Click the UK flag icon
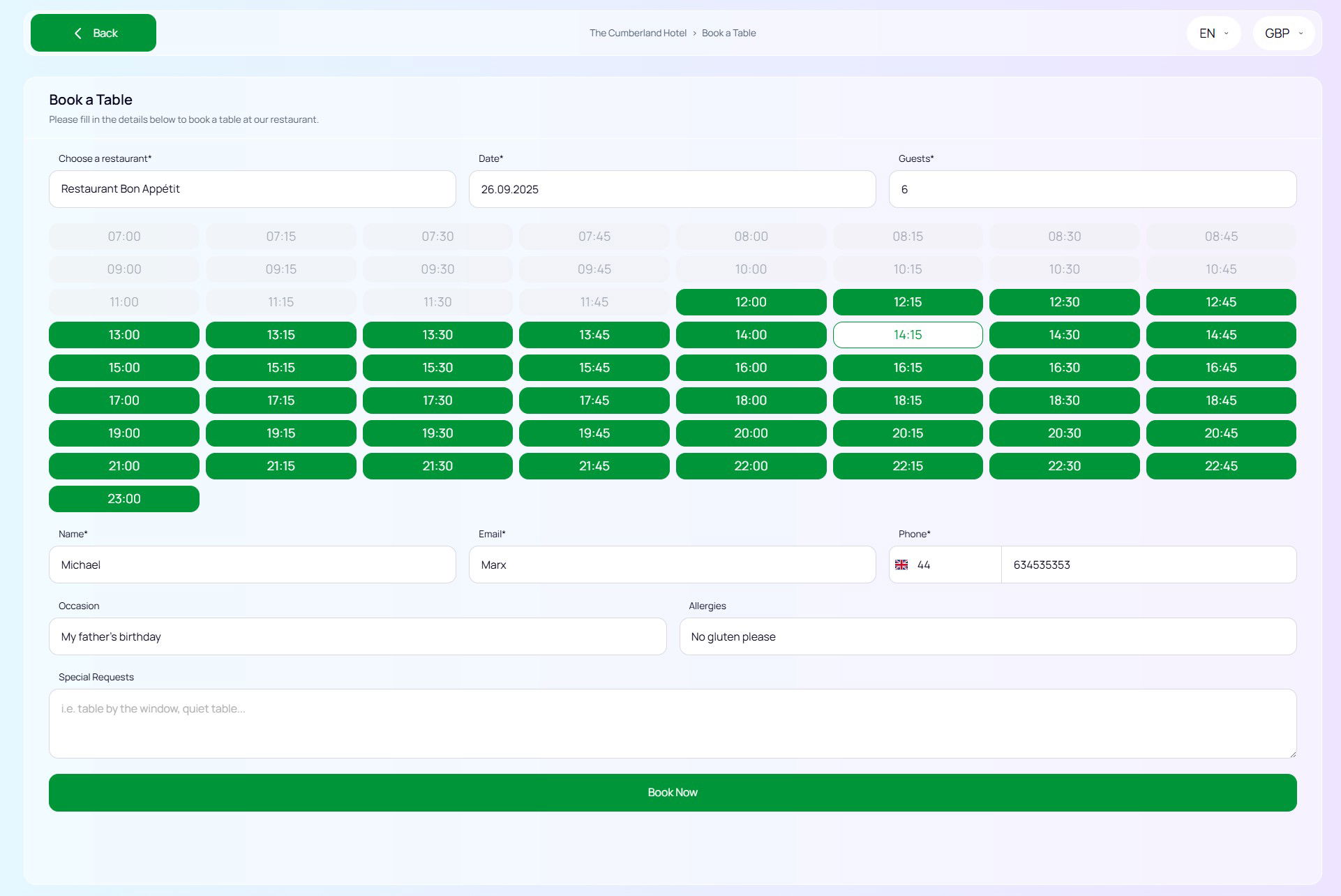 coord(901,565)
